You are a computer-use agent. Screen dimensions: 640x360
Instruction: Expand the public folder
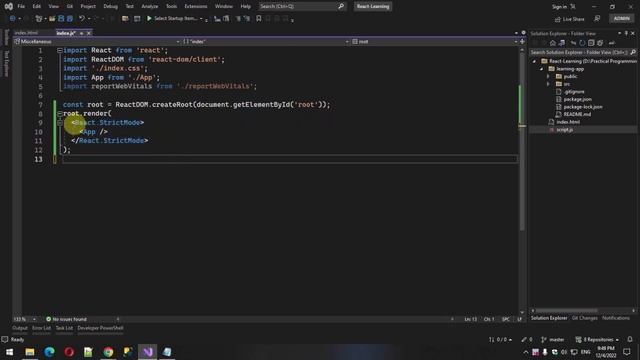click(x=549, y=76)
